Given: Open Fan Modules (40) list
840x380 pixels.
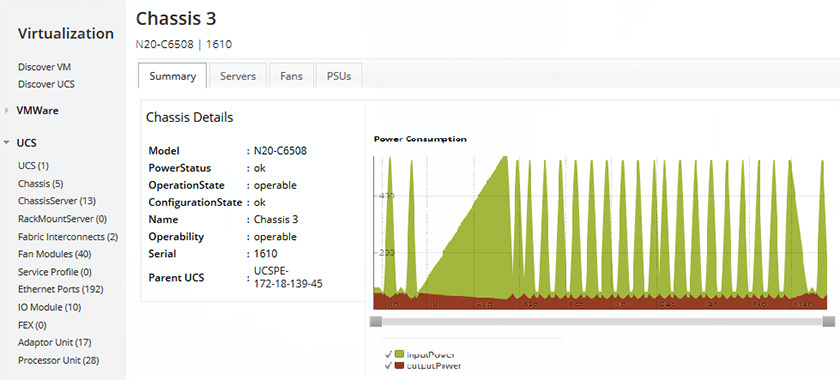Looking at the screenshot, I should click(x=55, y=254).
